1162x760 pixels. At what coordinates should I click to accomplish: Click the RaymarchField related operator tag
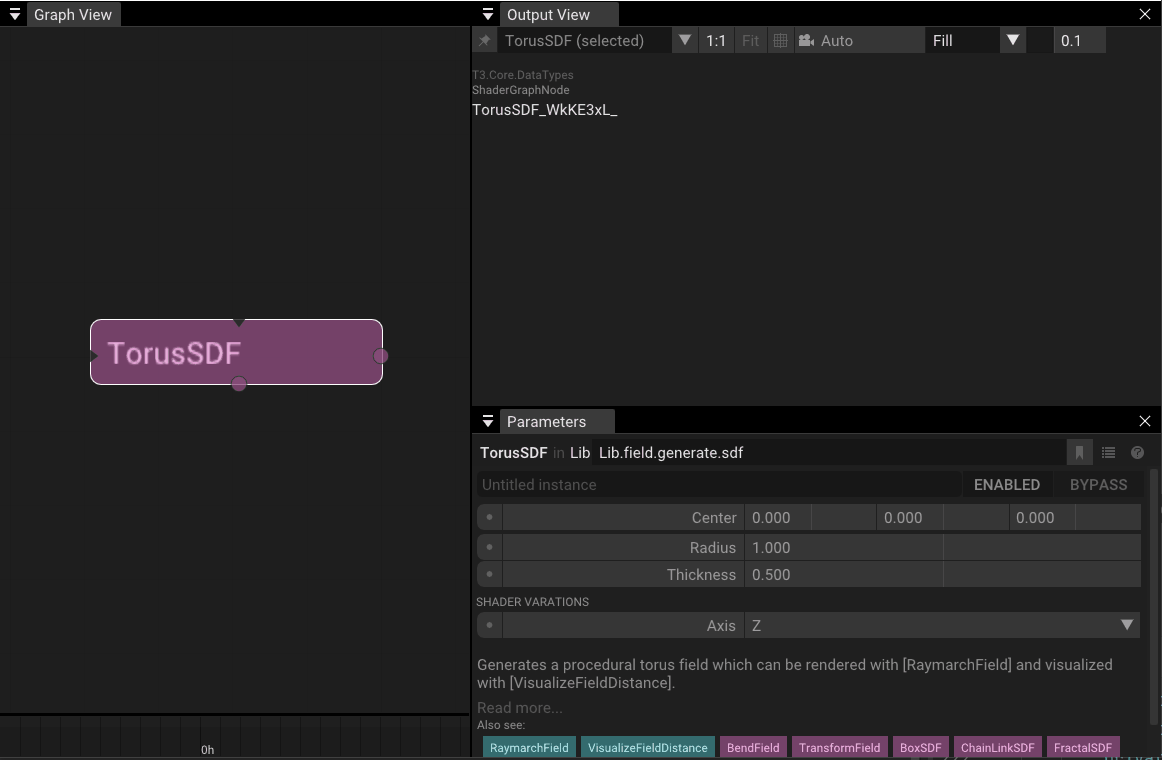pos(529,748)
